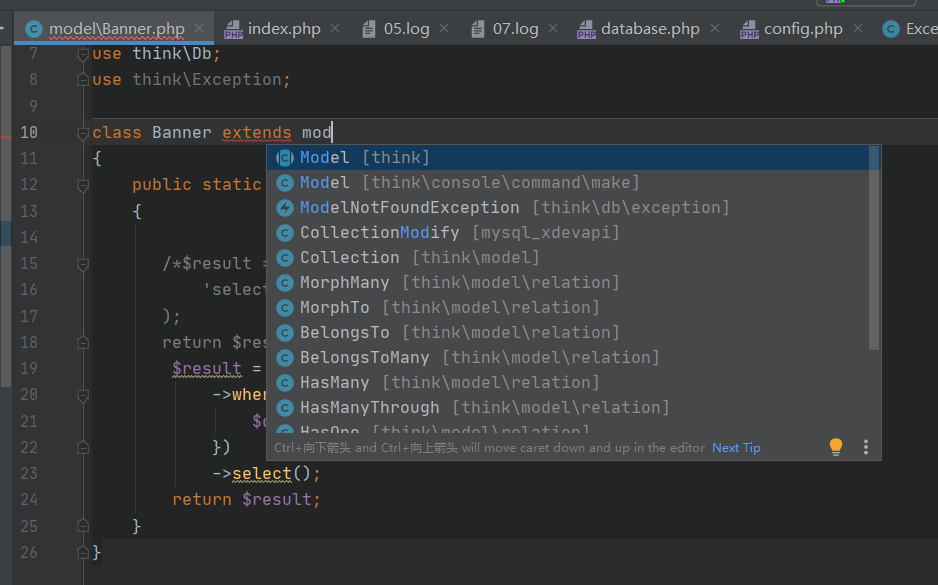This screenshot has height=585, width=938.
Task: Choose CollectionModify [mysql_xdevapi] suggestion
Action: pyautogui.click(x=568, y=233)
